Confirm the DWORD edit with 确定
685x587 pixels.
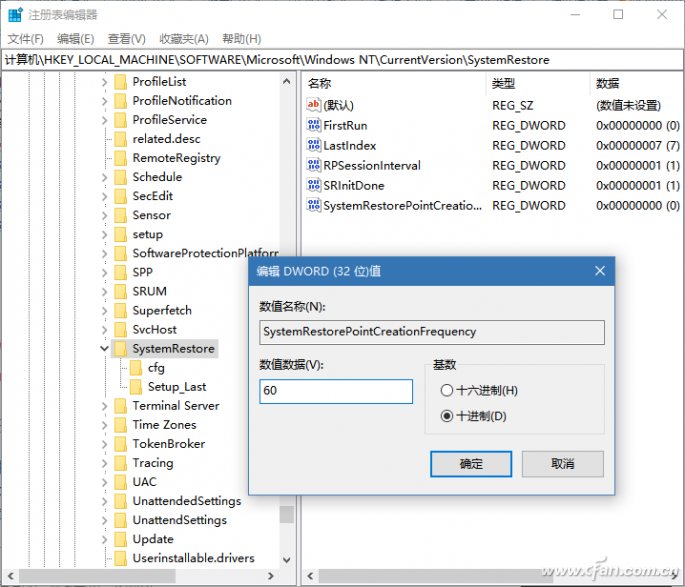pos(471,464)
